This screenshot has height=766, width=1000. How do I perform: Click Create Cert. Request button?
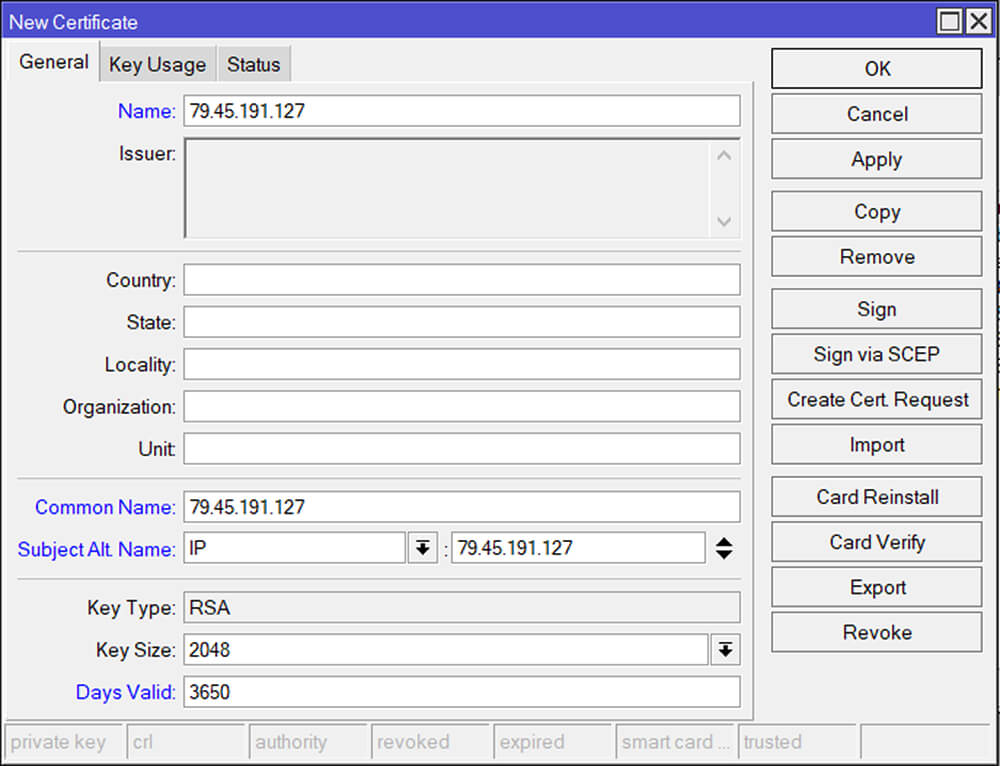[x=876, y=399]
